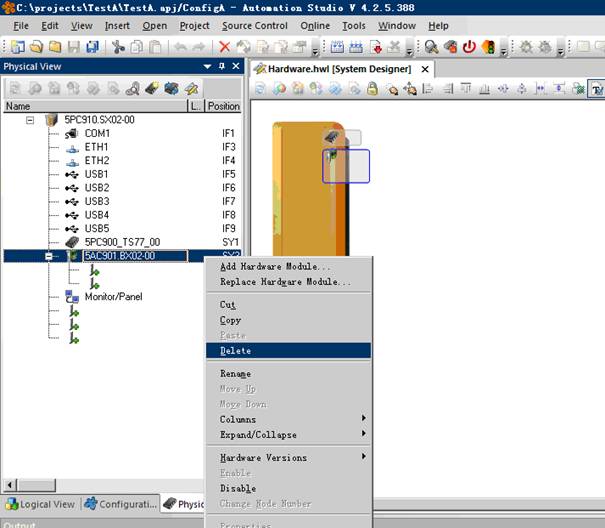Pin the Physical View panel
The height and width of the screenshot is (528, 605).
click(x=221, y=66)
